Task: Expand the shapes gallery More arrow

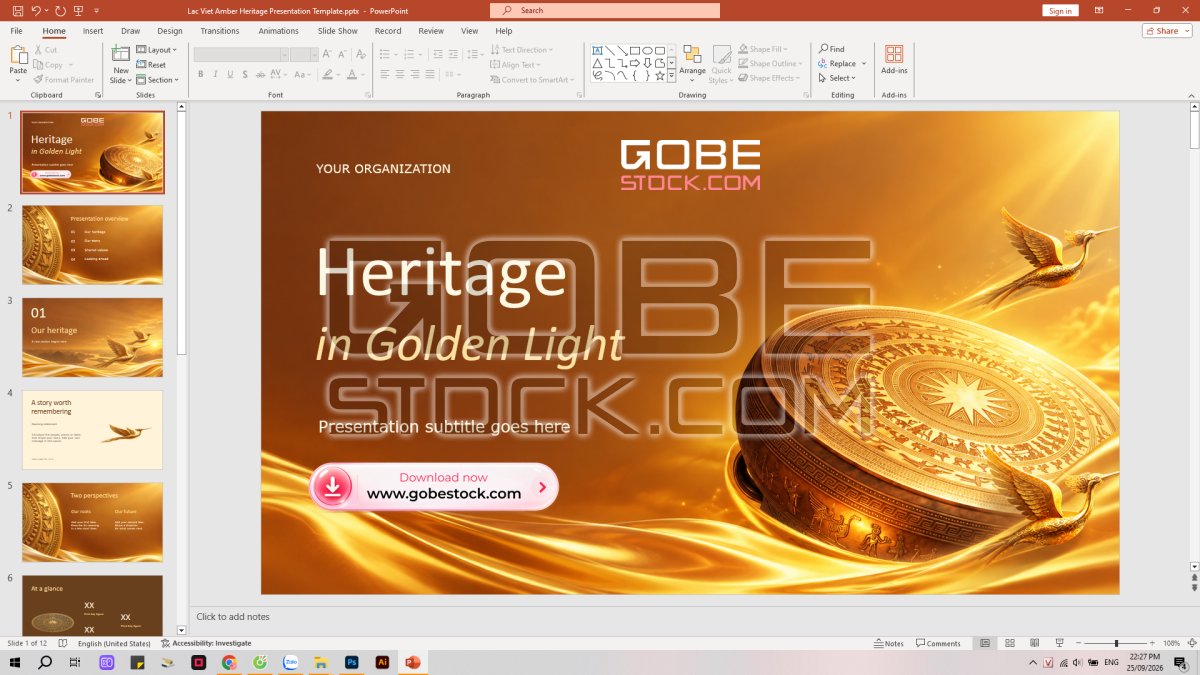Action: click(672, 76)
